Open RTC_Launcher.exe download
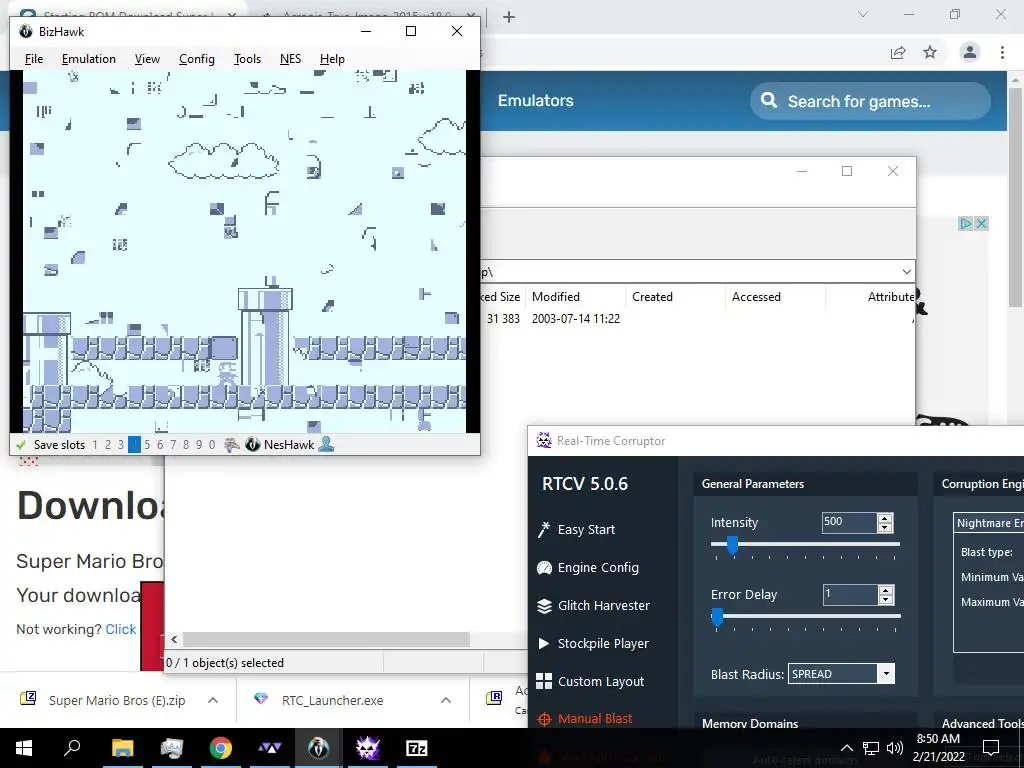This screenshot has height=768, width=1024. tap(332, 700)
